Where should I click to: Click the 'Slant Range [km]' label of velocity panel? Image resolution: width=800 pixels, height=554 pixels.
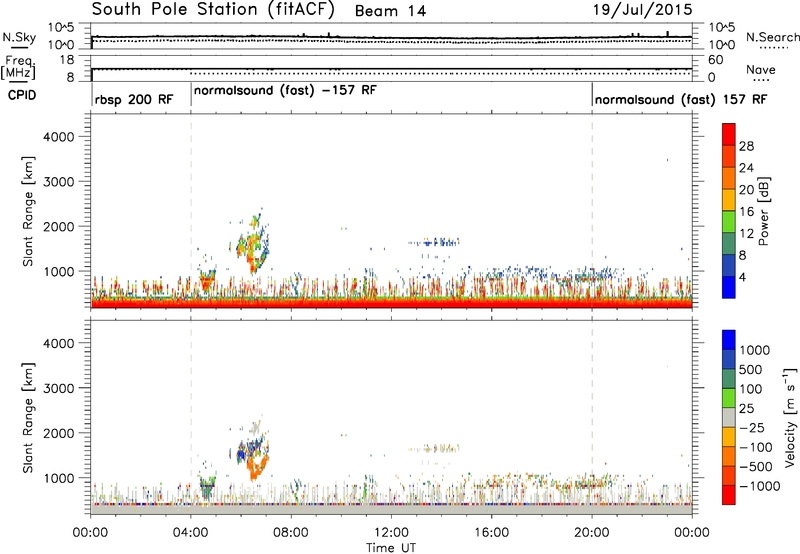point(28,418)
